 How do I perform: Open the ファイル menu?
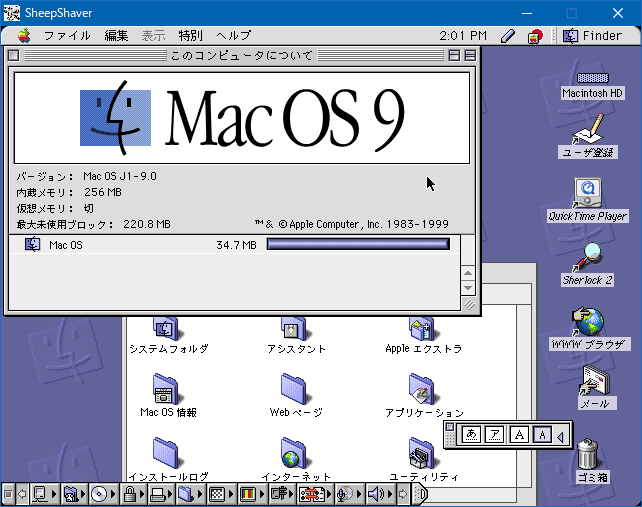click(67, 36)
